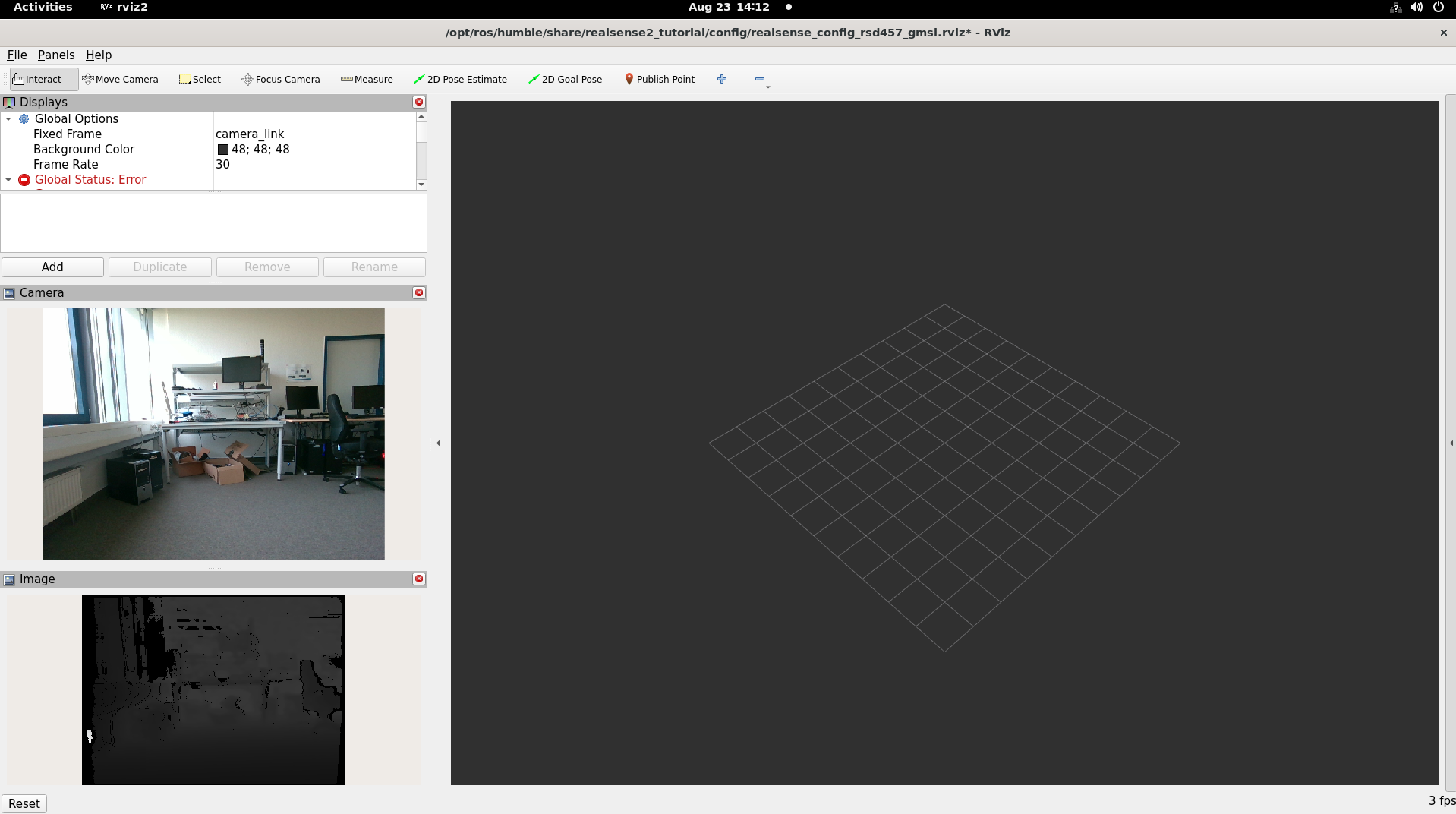Click the Fixed Frame camera_link value

point(250,134)
